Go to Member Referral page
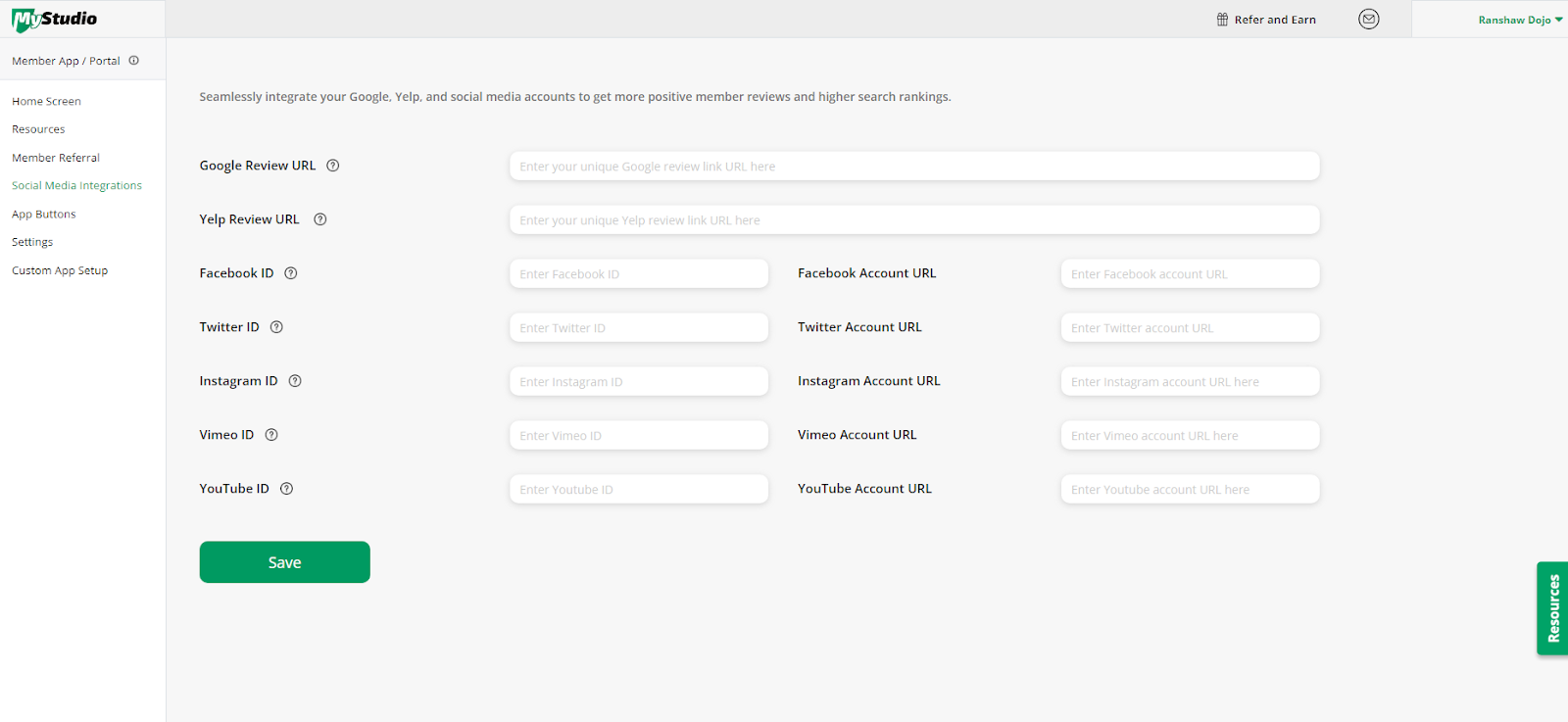Image resolution: width=1568 pixels, height=722 pixels. (x=56, y=158)
